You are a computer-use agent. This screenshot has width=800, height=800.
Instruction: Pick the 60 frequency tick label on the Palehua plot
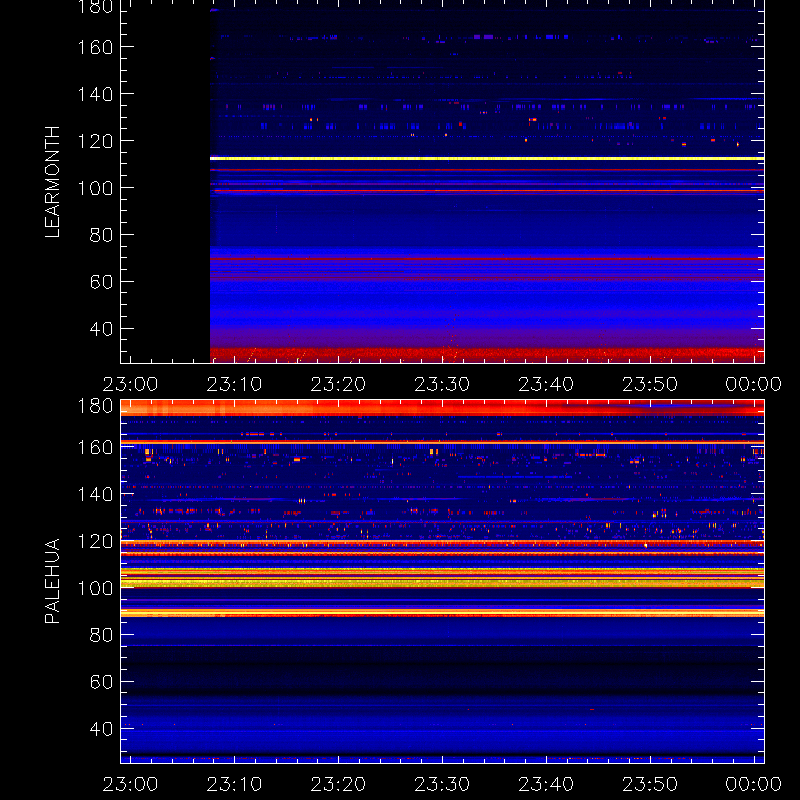[101, 682]
